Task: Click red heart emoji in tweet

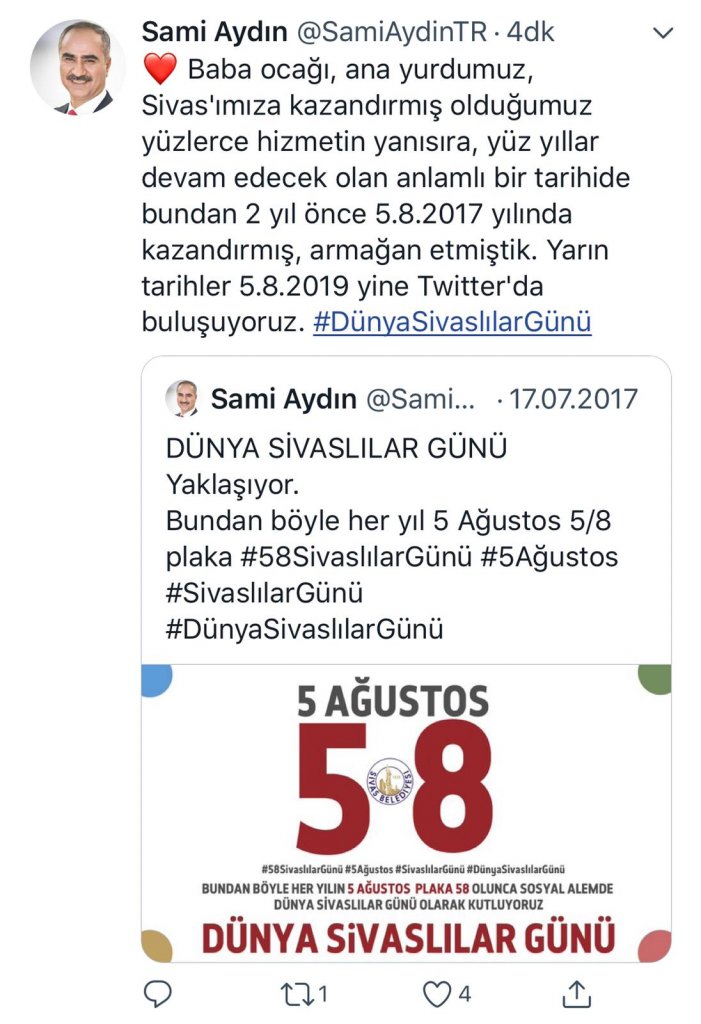Action: click(159, 69)
